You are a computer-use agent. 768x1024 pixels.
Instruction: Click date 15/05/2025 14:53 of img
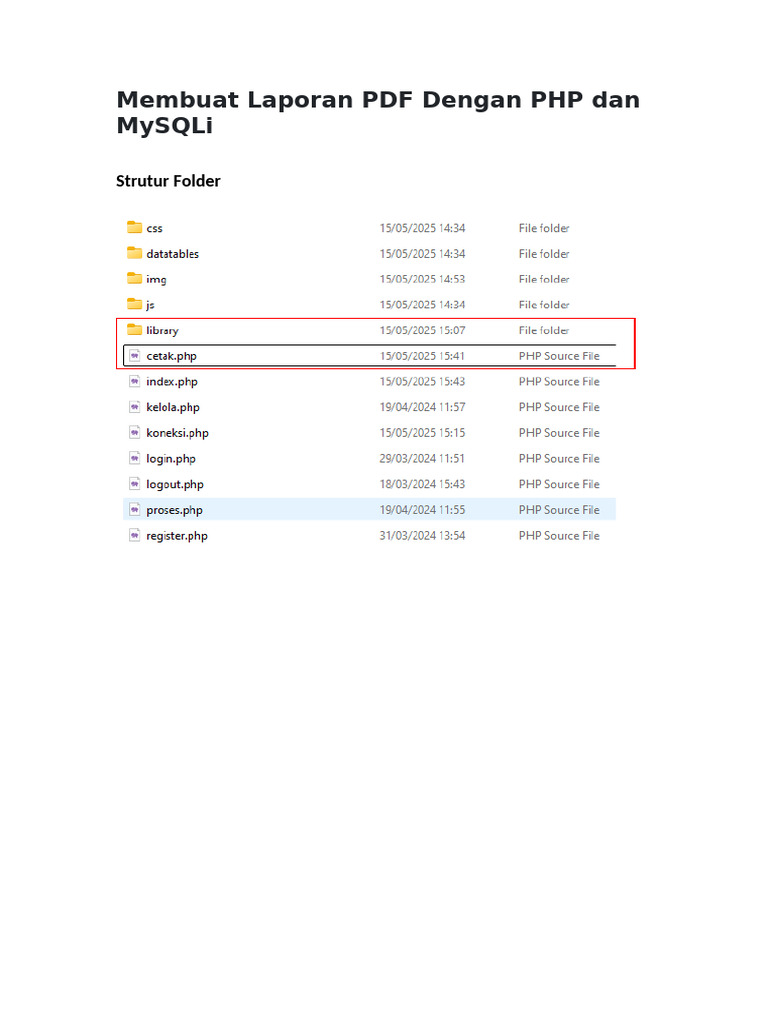[423, 279]
